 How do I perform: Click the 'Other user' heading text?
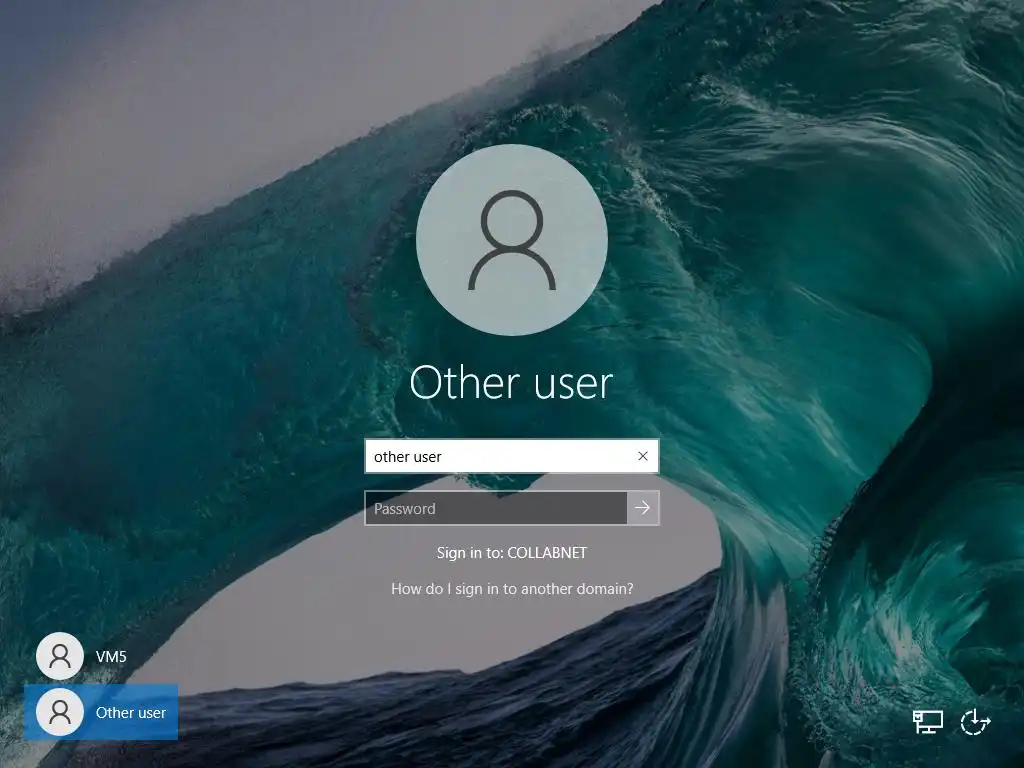(511, 382)
